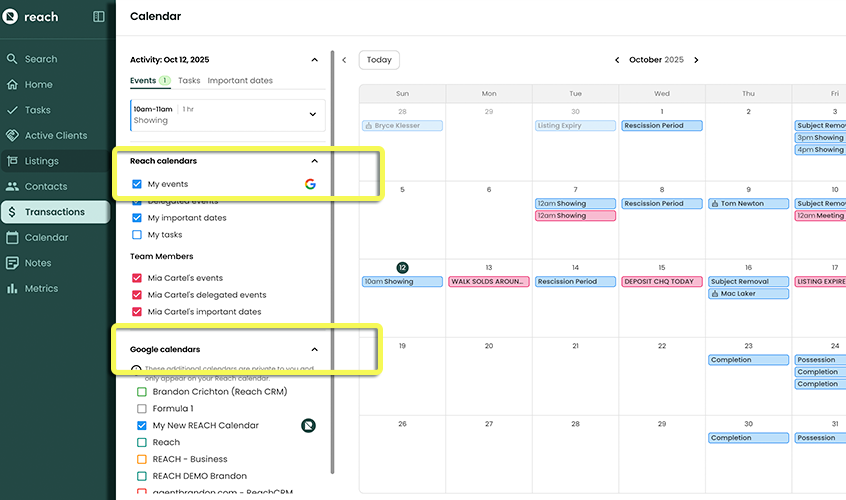Switch to the Important dates tab
Viewport: 846px width, 500px height.
[240, 80]
